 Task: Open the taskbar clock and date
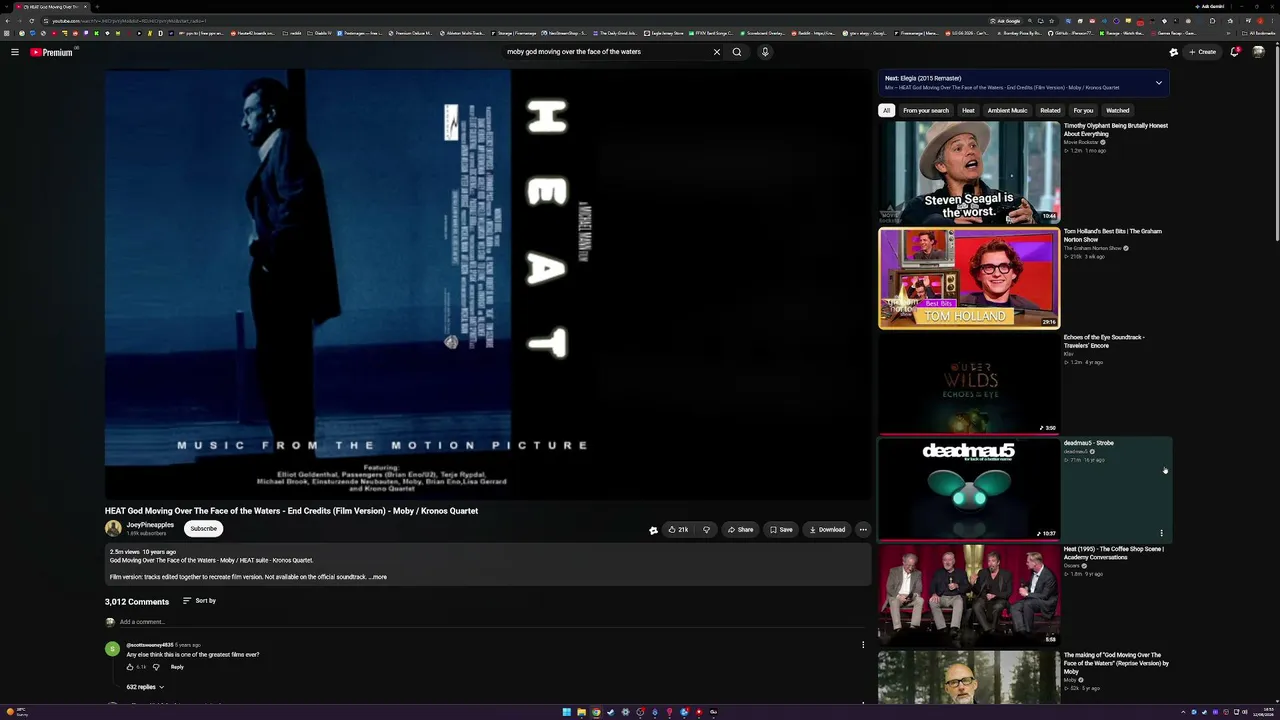tap(1262, 712)
